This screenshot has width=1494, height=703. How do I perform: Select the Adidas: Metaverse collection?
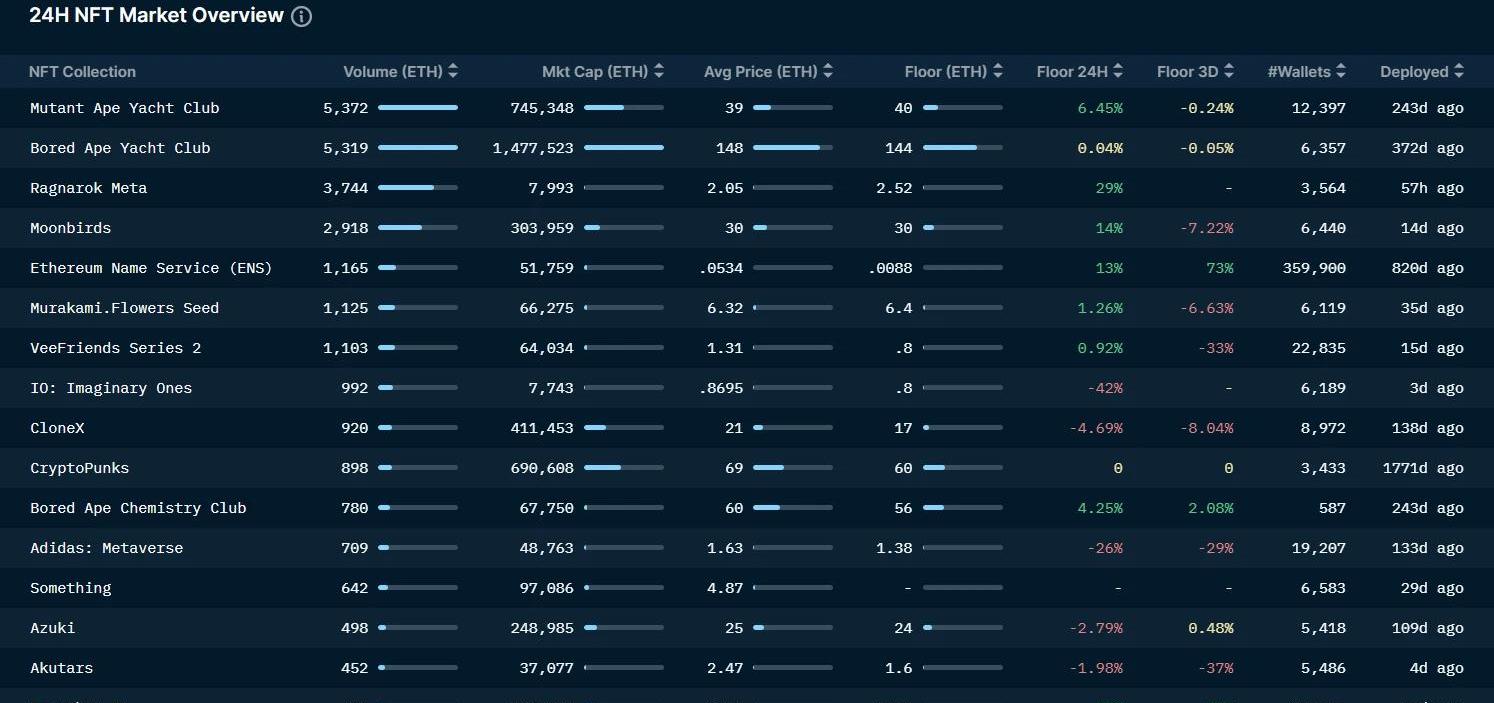point(107,548)
